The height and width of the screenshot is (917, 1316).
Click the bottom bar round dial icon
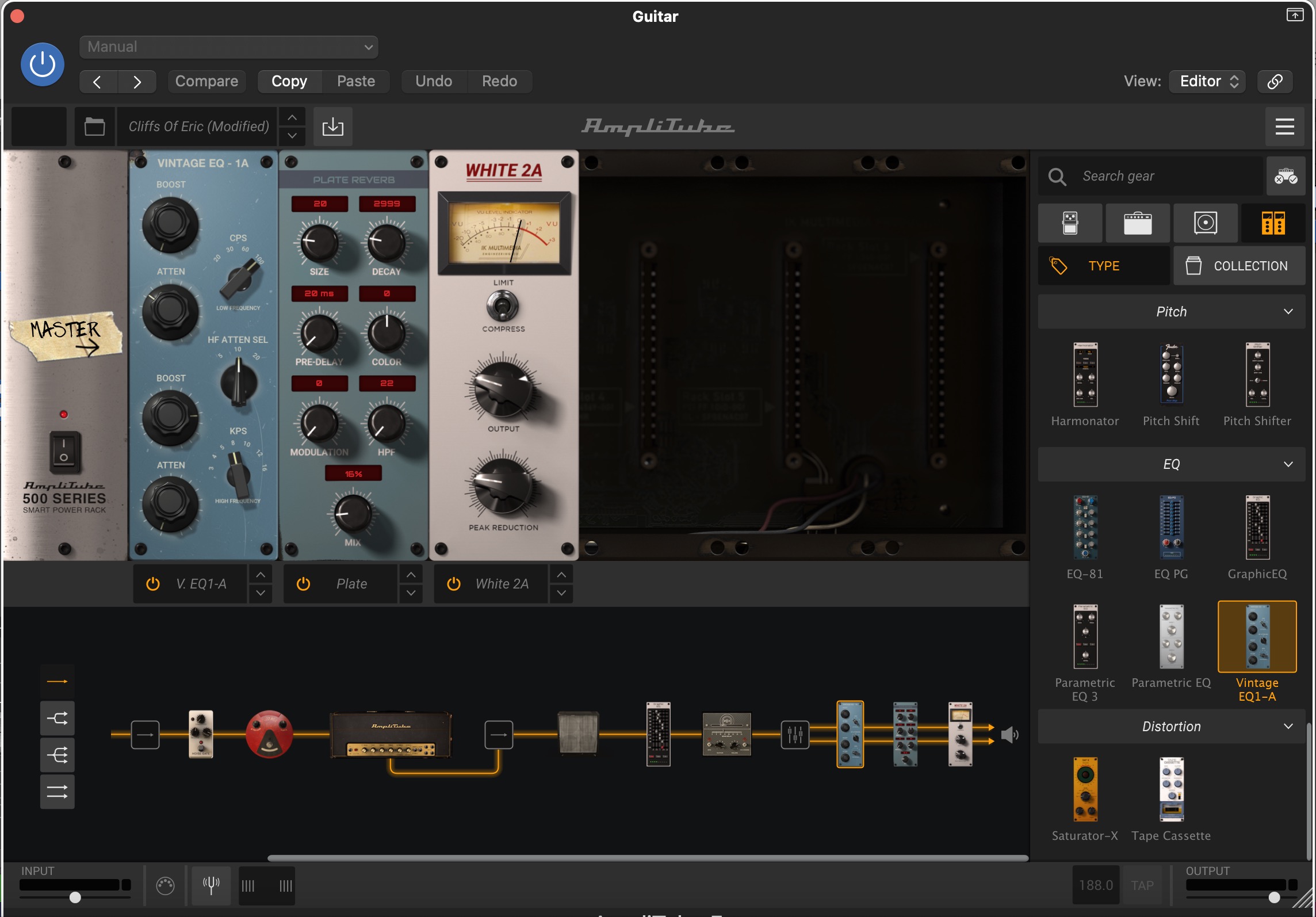click(x=165, y=886)
